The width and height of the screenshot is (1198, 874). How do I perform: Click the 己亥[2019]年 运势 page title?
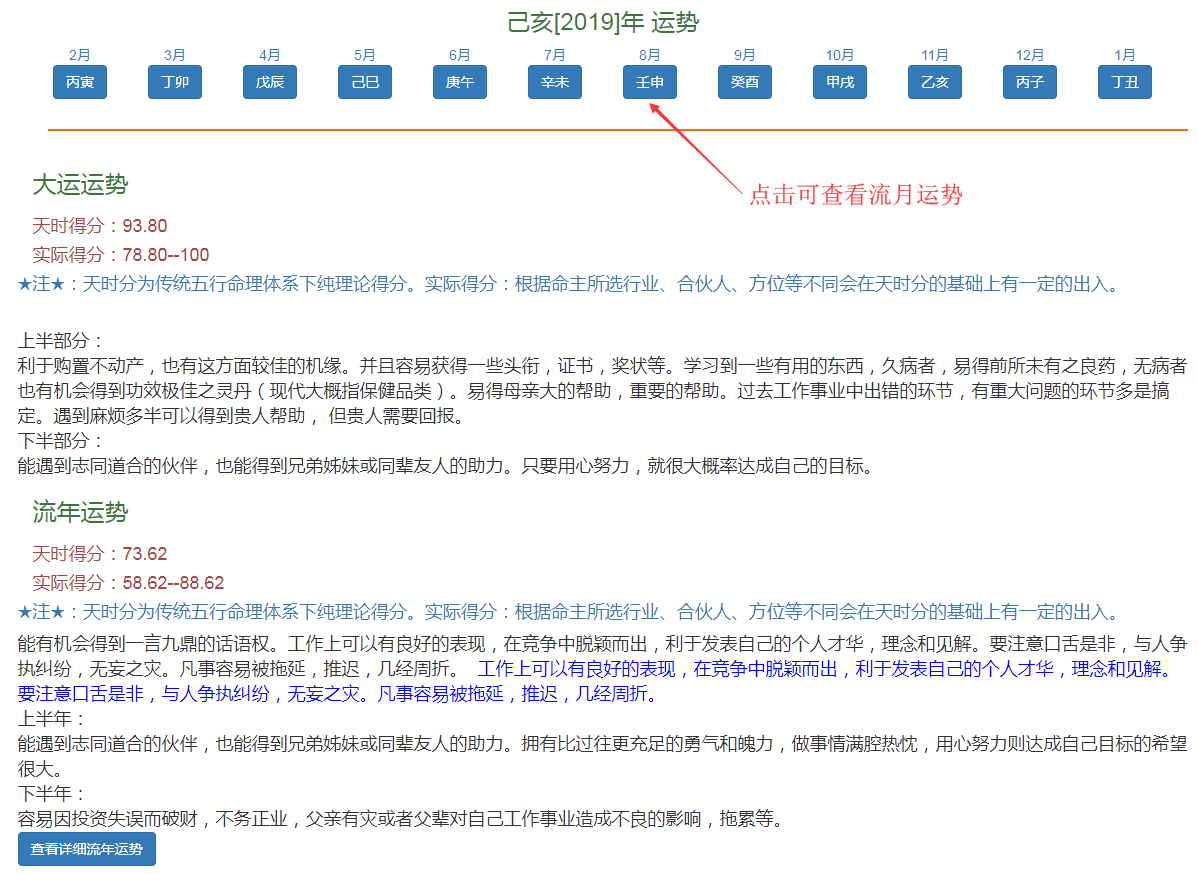(603, 23)
